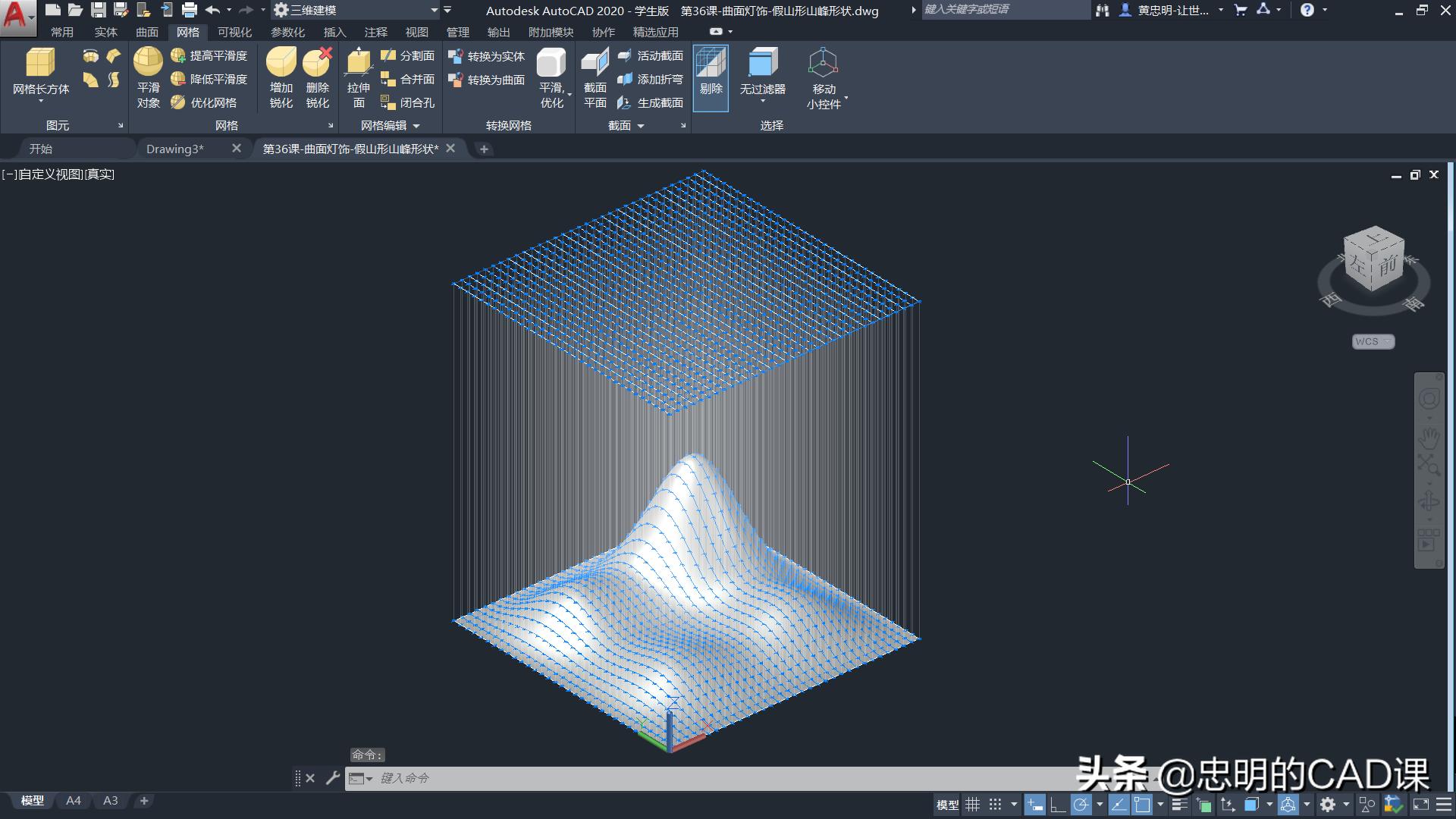The height and width of the screenshot is (819, 1456).
Task: Switch to the Drawing3* document tab
Action: pos(175,149)
